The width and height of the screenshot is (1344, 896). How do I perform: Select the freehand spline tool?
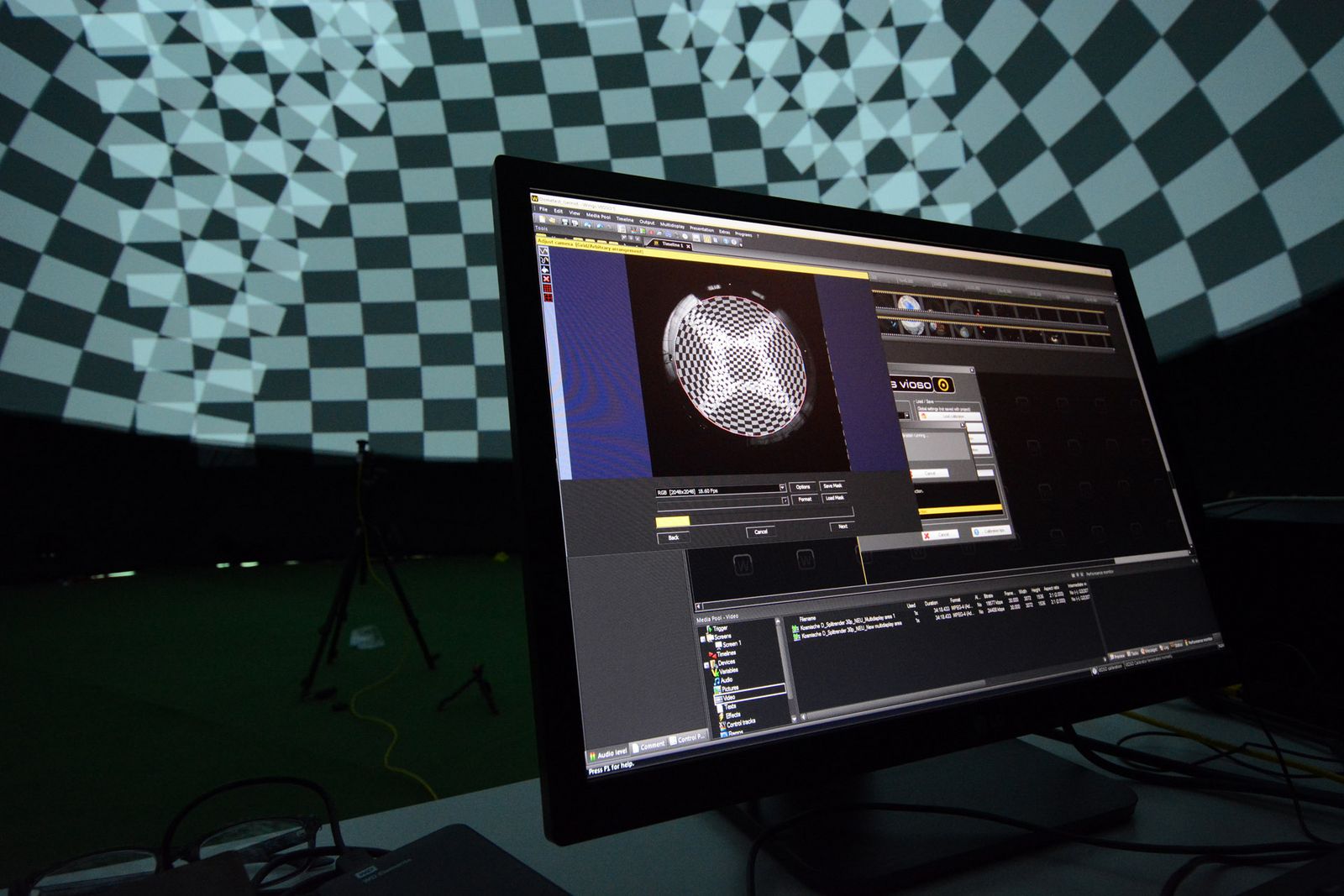[x=544, y=260]
